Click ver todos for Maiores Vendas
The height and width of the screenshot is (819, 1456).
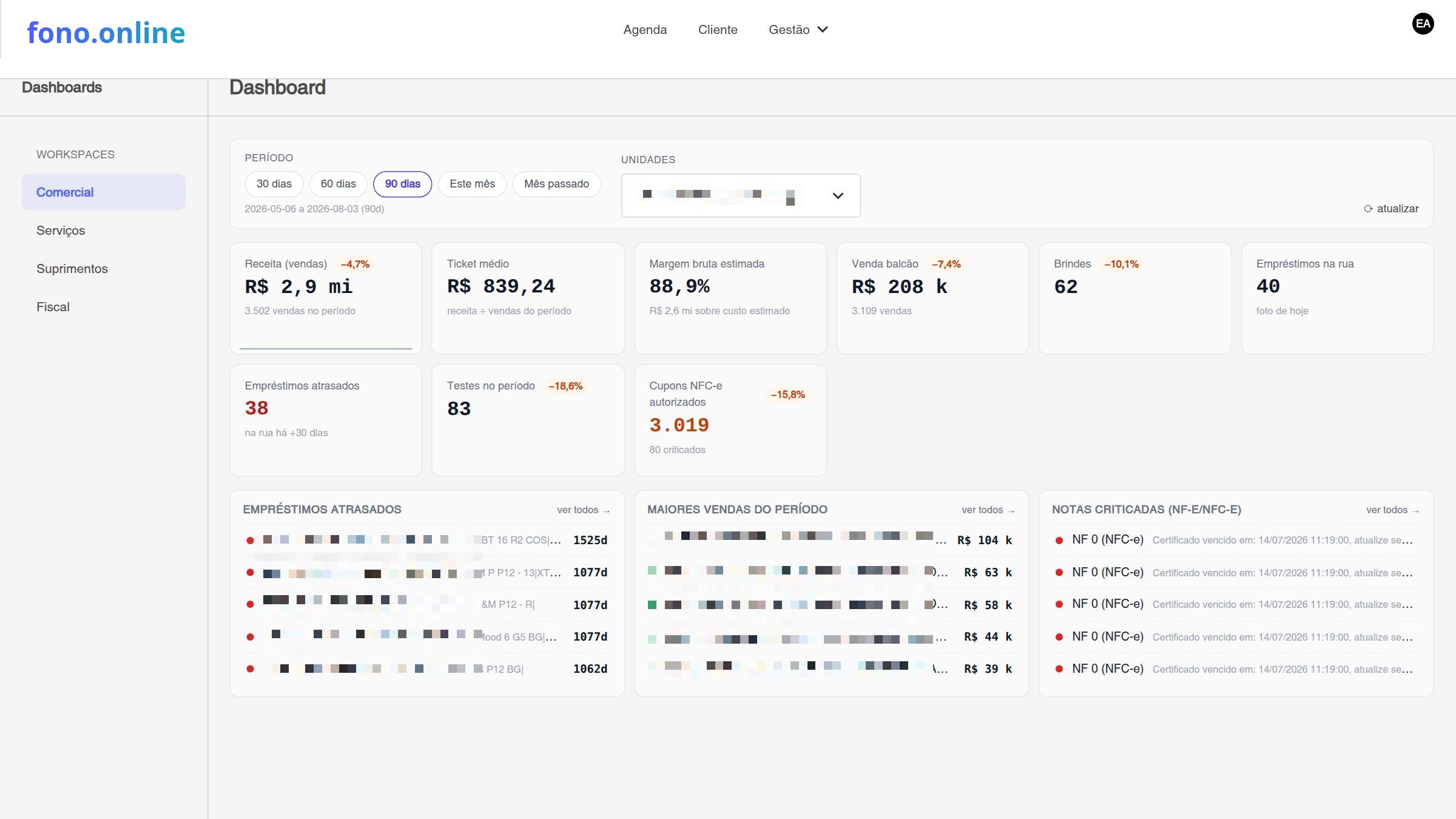[x=988, y=510]
